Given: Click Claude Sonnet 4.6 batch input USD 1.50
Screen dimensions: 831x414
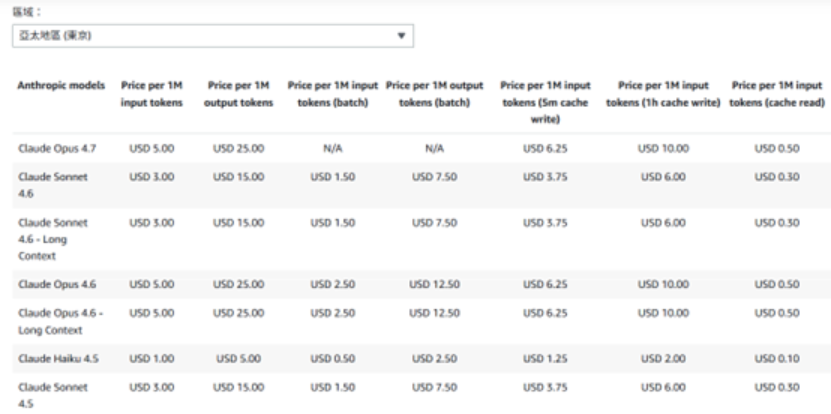Looking at the screenshot, I should 333,177.
